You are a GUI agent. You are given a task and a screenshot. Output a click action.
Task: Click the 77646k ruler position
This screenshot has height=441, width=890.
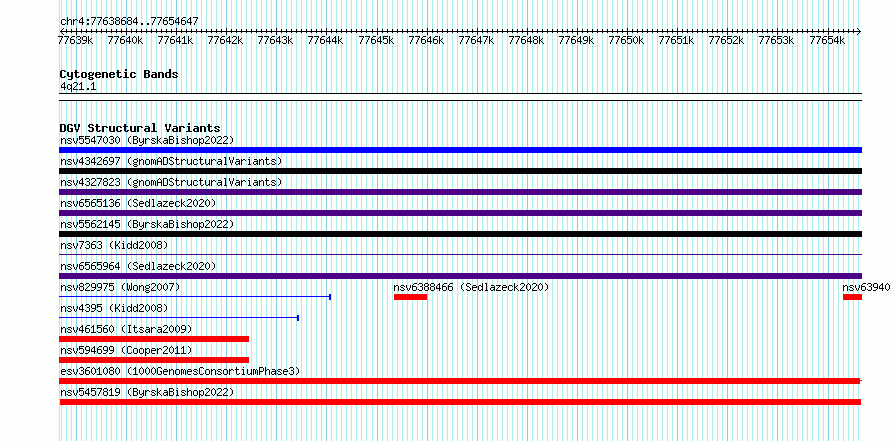click(x=426, y=40)
